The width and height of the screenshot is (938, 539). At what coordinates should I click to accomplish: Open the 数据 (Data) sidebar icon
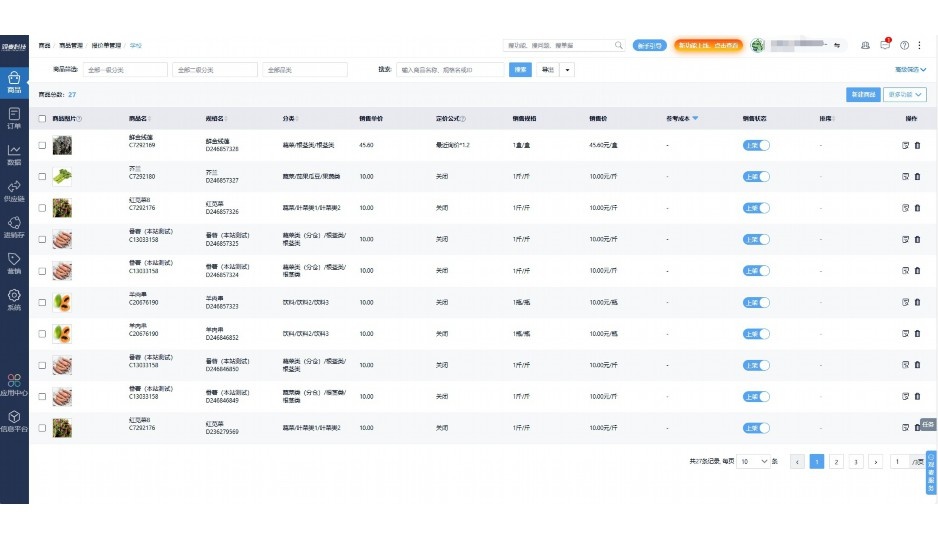(x=14, y=154)
